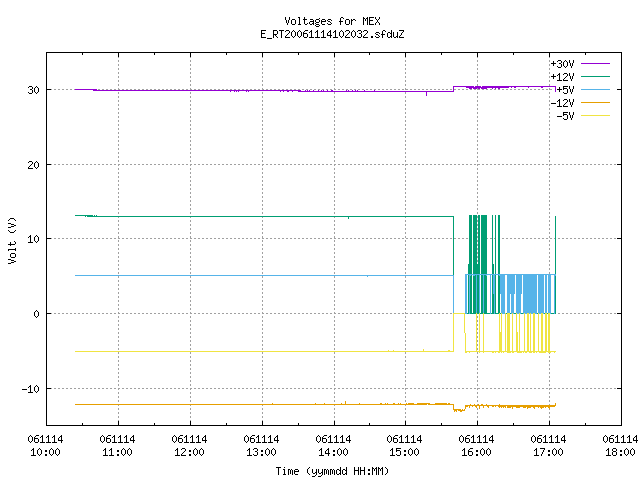Screen dimensions: 640x480
Task: Click the y-axis tick value 30
Action: pyautogui.click(x=33, y=90)
